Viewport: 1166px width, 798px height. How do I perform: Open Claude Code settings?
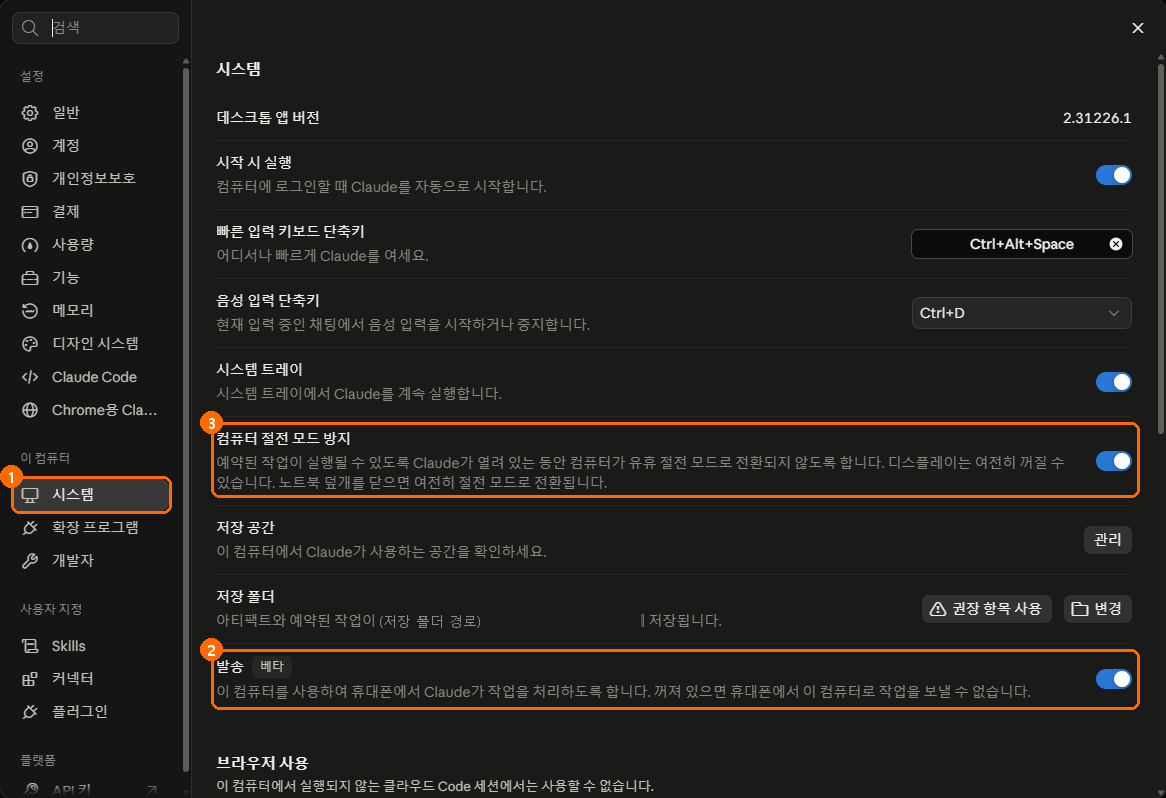[x=91, y=377]
